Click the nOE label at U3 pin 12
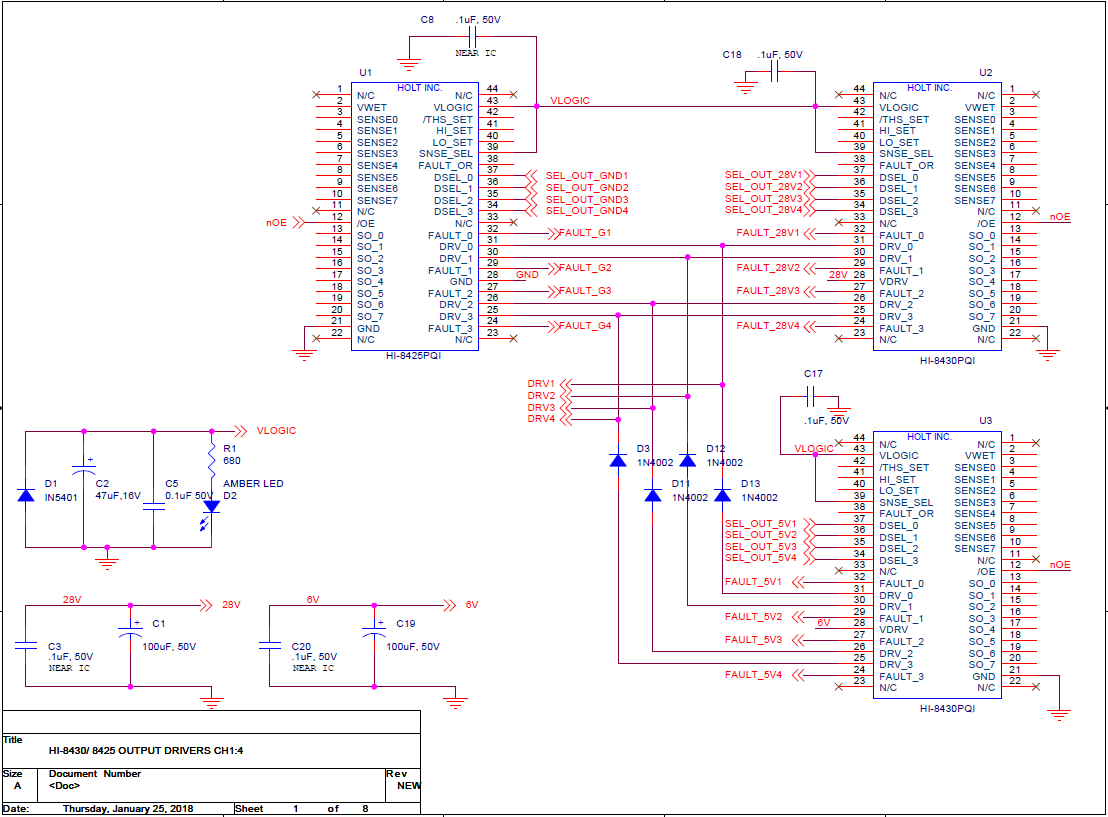Screen dimensions: 1108x817 pyautogui.click(x=1060, y=565)
